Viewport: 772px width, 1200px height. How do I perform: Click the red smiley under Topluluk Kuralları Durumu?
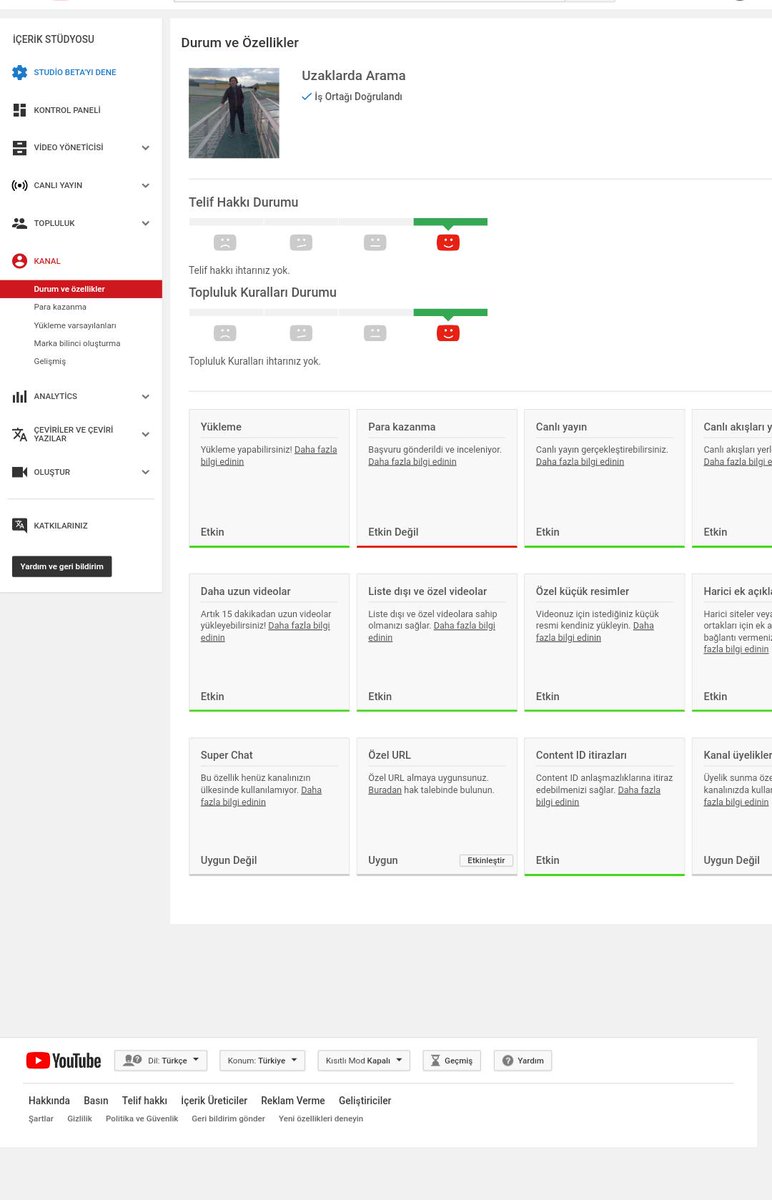[448, 333]
